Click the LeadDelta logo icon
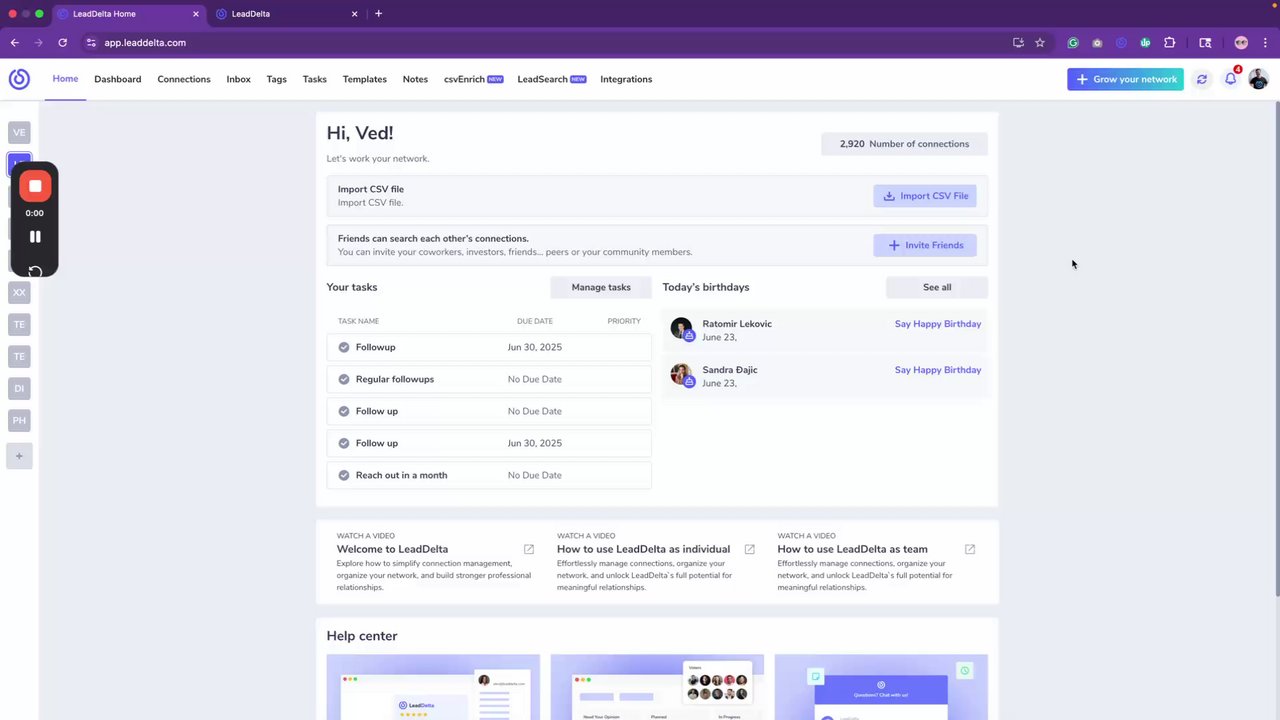 [x=19, y=79]
